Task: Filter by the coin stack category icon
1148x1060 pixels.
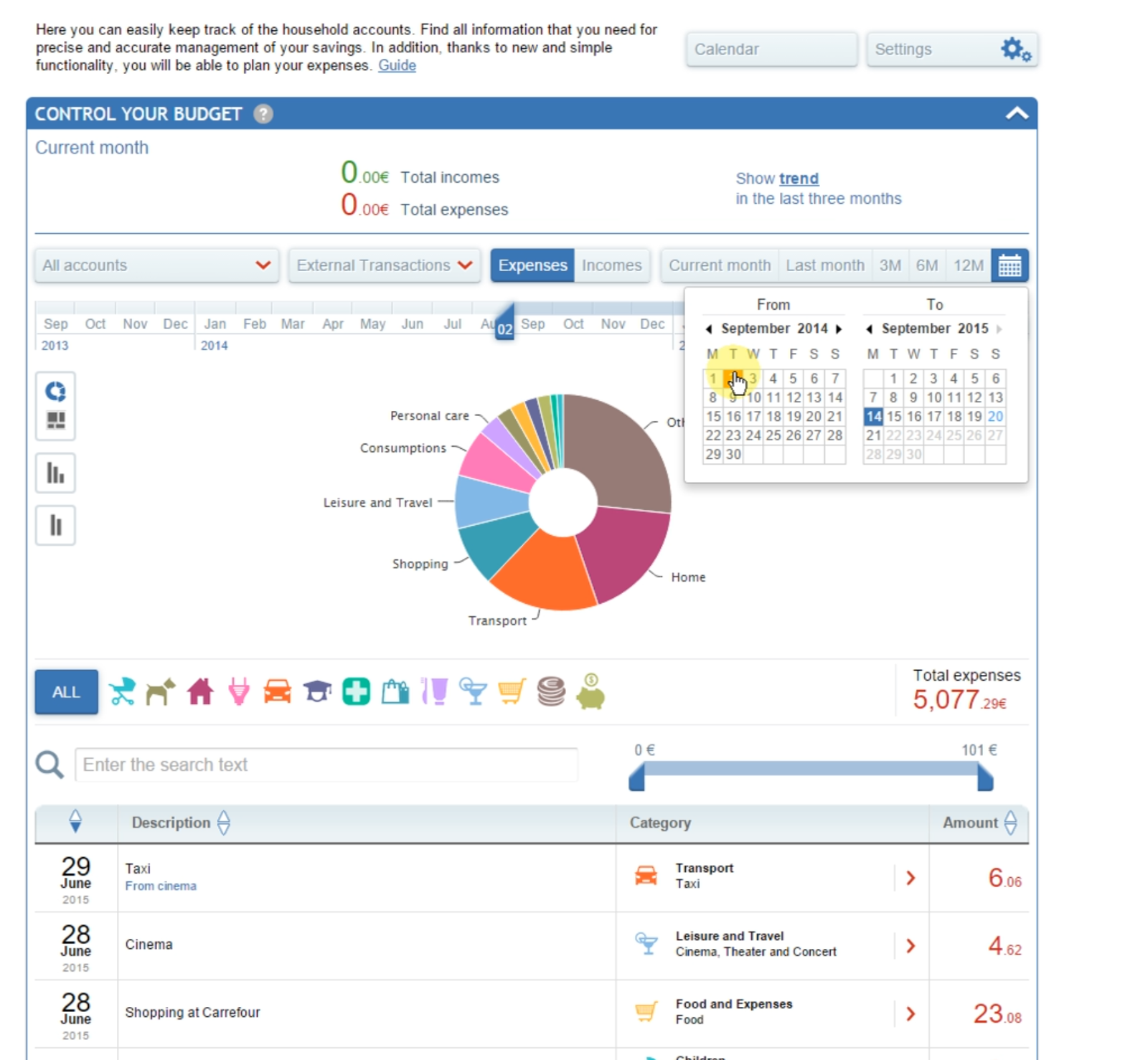Action: pos(551,692)
